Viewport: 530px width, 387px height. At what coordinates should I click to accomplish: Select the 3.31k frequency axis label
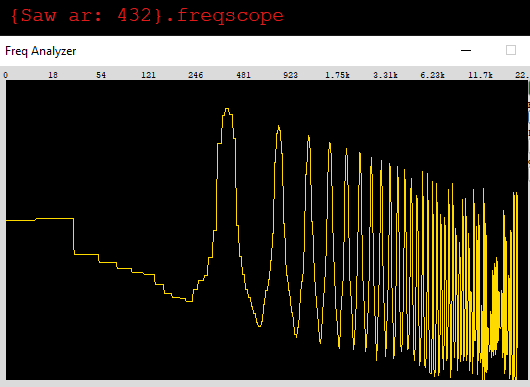[x=385, y=75]
